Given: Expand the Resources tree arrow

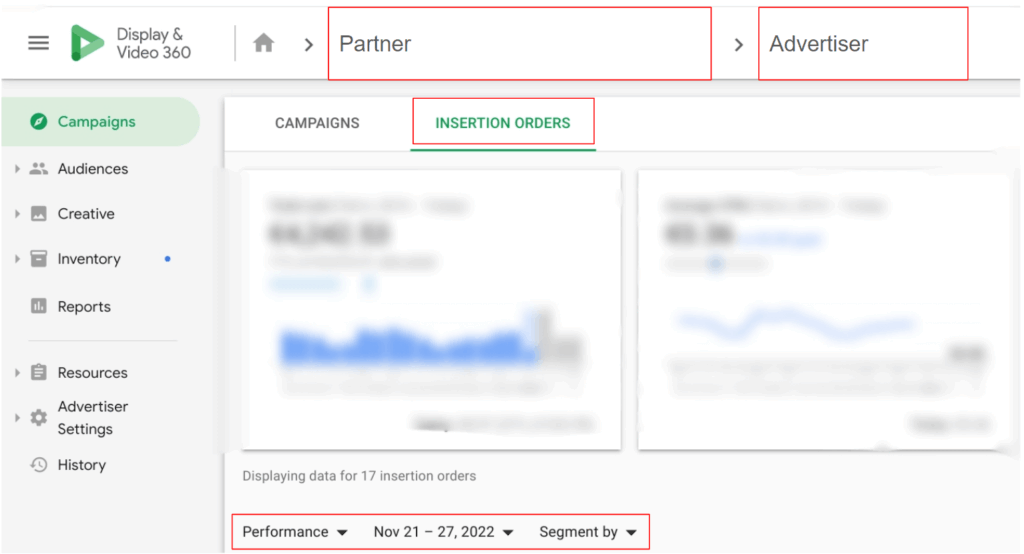Looking at the screenshot, I should click(x=17, y=372).
